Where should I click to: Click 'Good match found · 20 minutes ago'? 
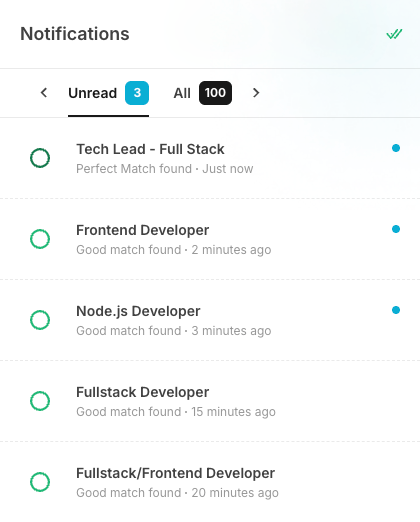click(x=177, y=493)
